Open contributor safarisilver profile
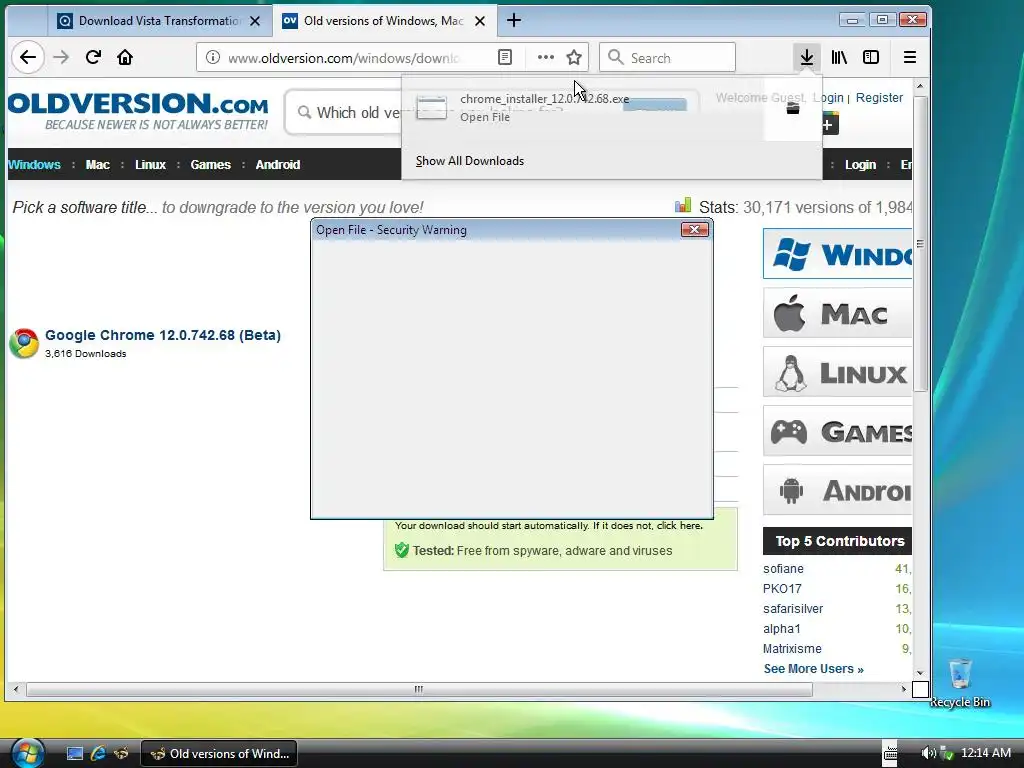This screenshot has height=768, width=1024. [x=793, y=609]
